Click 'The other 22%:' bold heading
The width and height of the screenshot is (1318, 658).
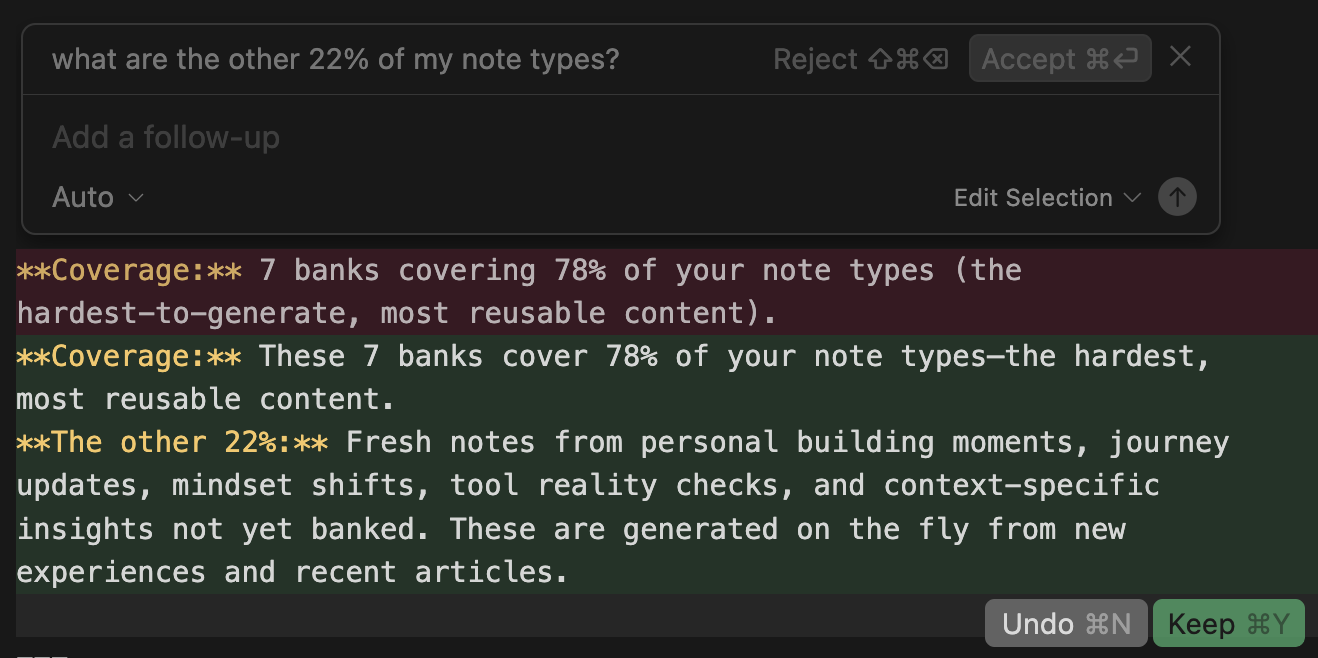tap(172, 442)
